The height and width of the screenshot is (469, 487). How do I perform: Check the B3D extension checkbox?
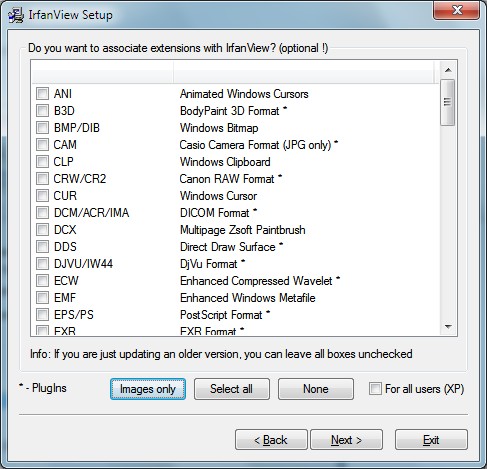pyautogui.click(x=42, y=111)
